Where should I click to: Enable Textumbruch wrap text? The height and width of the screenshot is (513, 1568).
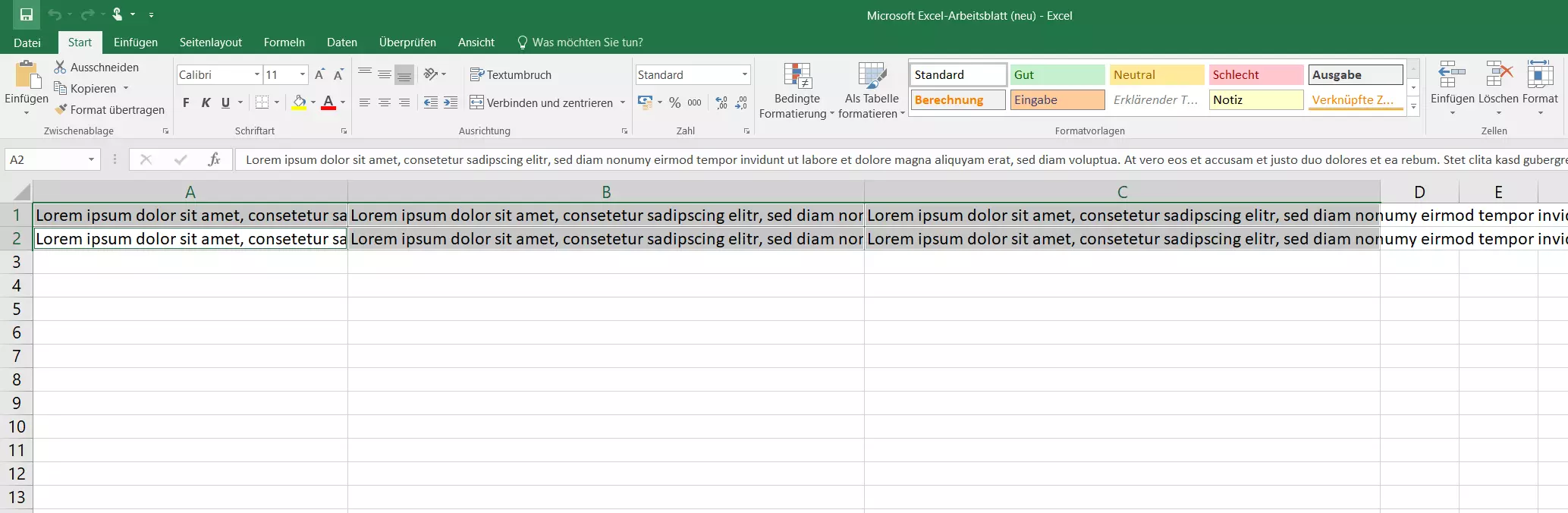(511, 74)
